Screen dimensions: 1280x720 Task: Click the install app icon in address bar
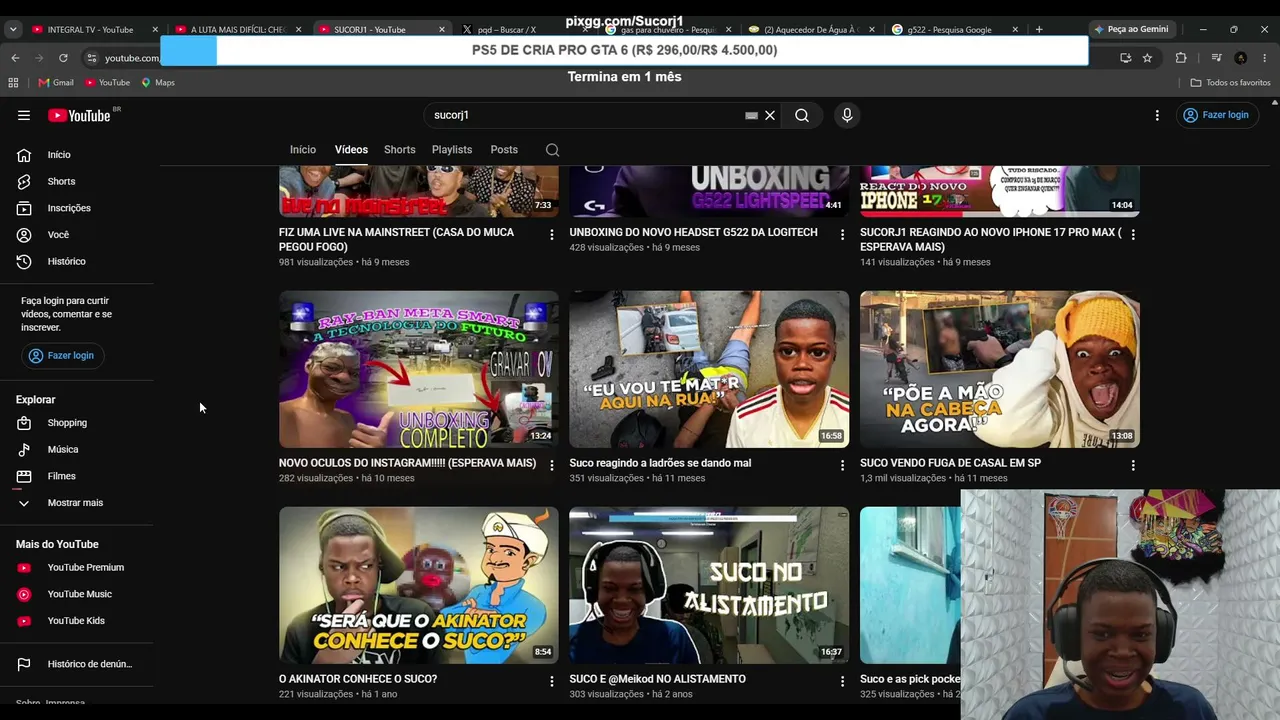1125,58
